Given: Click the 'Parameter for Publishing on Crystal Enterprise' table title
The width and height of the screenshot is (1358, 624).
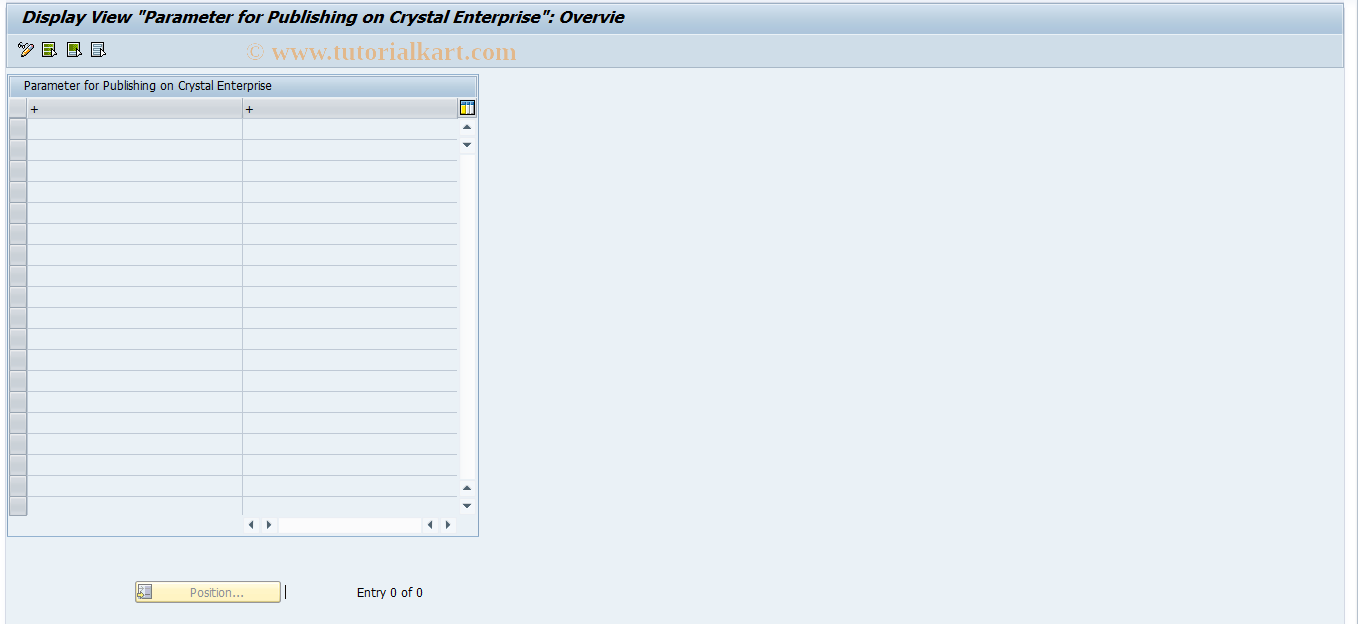Looking at the screenshot, I should [148, 86].
